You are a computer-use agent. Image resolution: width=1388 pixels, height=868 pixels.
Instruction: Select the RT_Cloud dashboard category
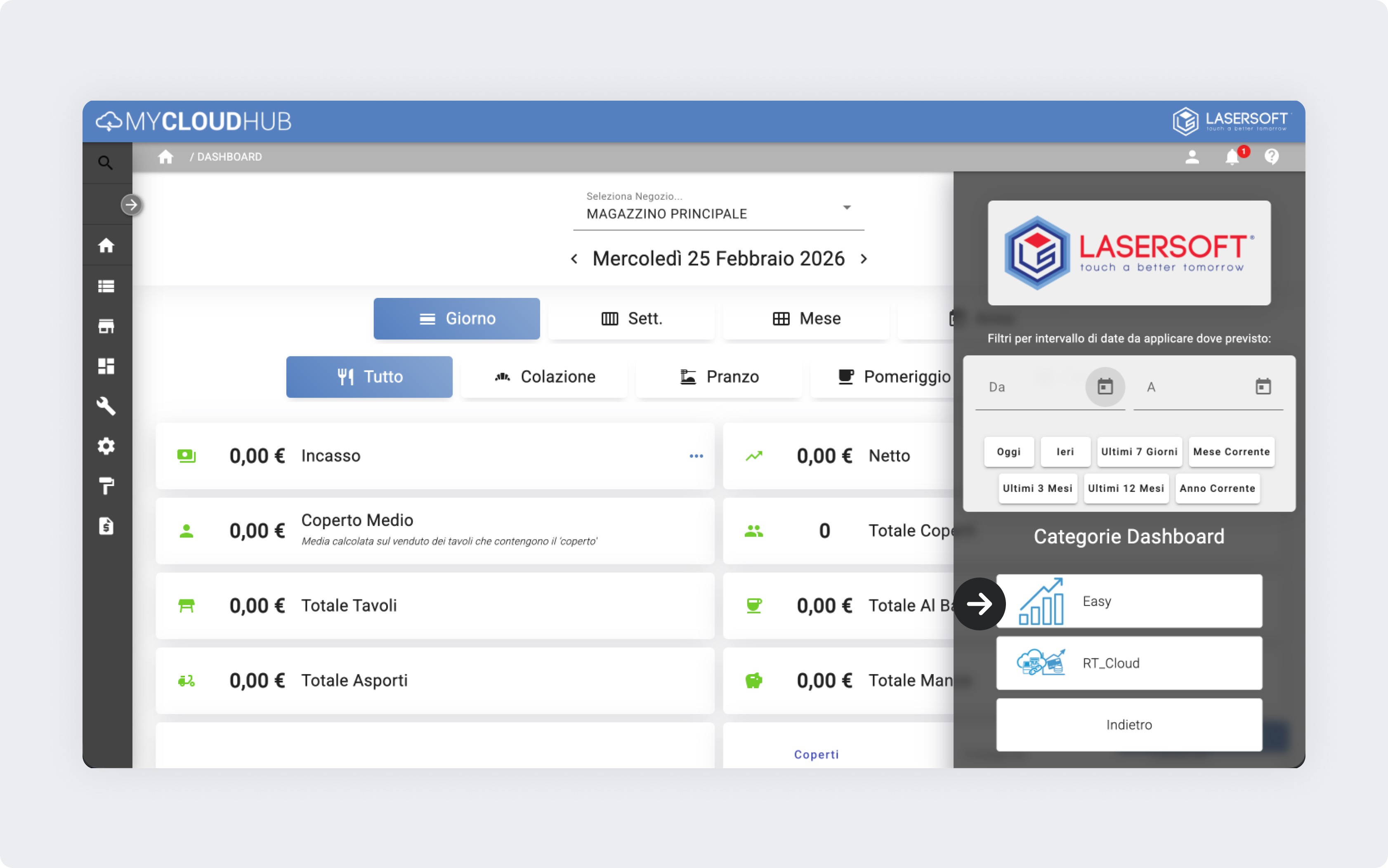(1128, 663)
